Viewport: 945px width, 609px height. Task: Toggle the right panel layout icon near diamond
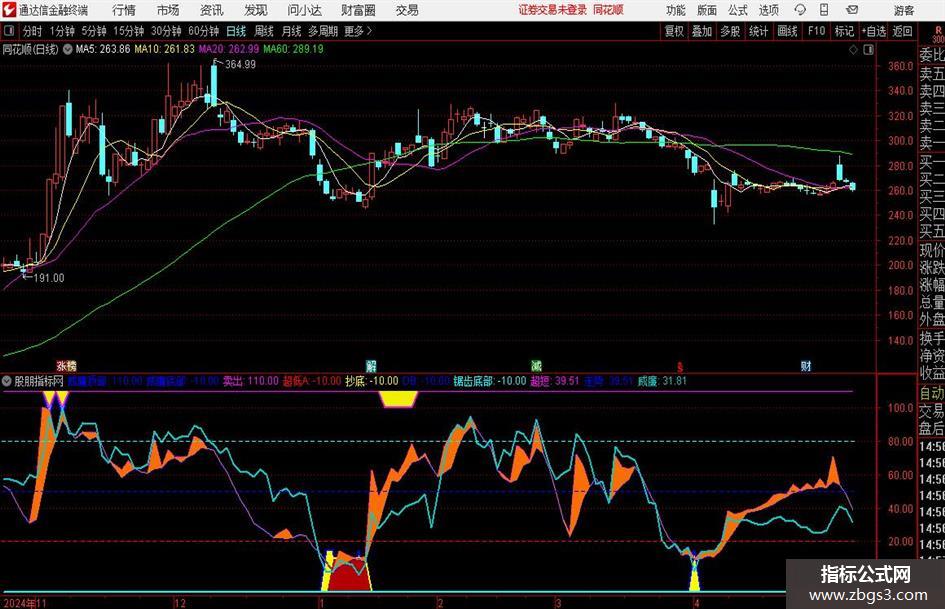pyautogui.click(x=868, y=50)
